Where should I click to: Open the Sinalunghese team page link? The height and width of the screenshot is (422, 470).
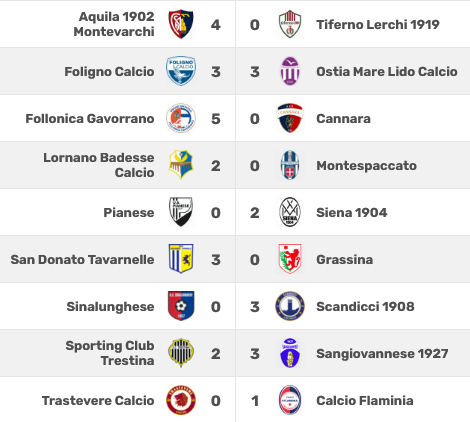[x=110, y=307]
